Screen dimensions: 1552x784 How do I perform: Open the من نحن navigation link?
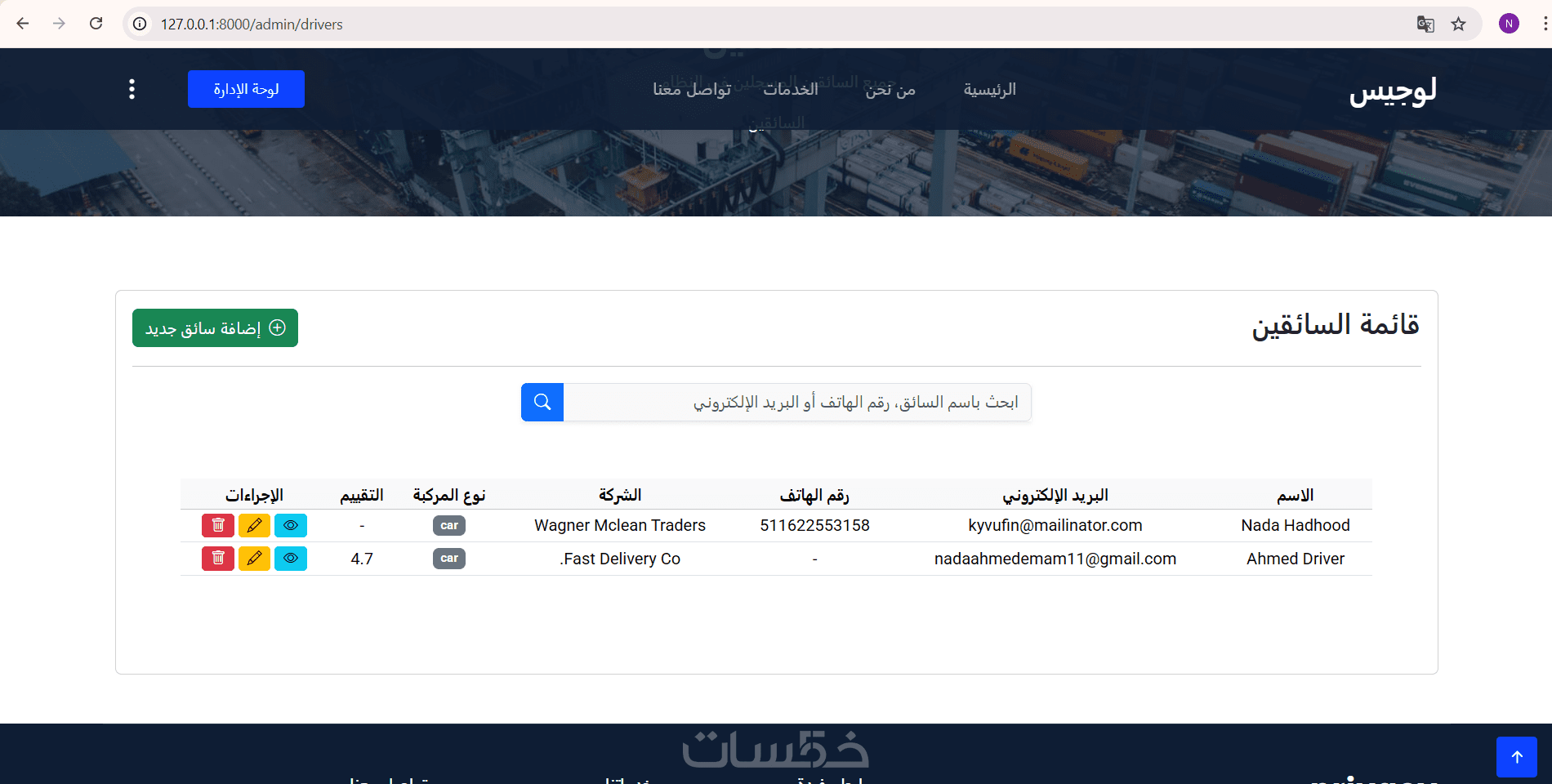(x=891, y=89)
